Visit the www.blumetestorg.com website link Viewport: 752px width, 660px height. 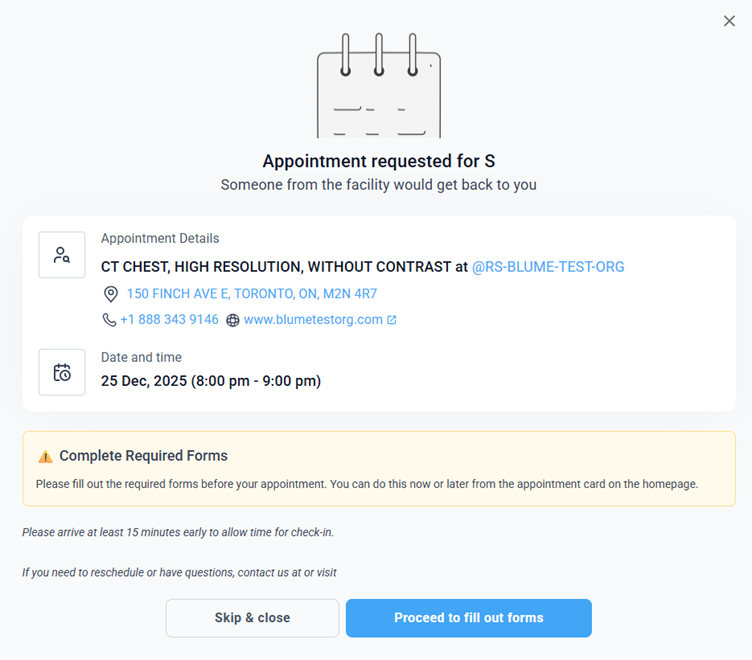pos(313,320)
